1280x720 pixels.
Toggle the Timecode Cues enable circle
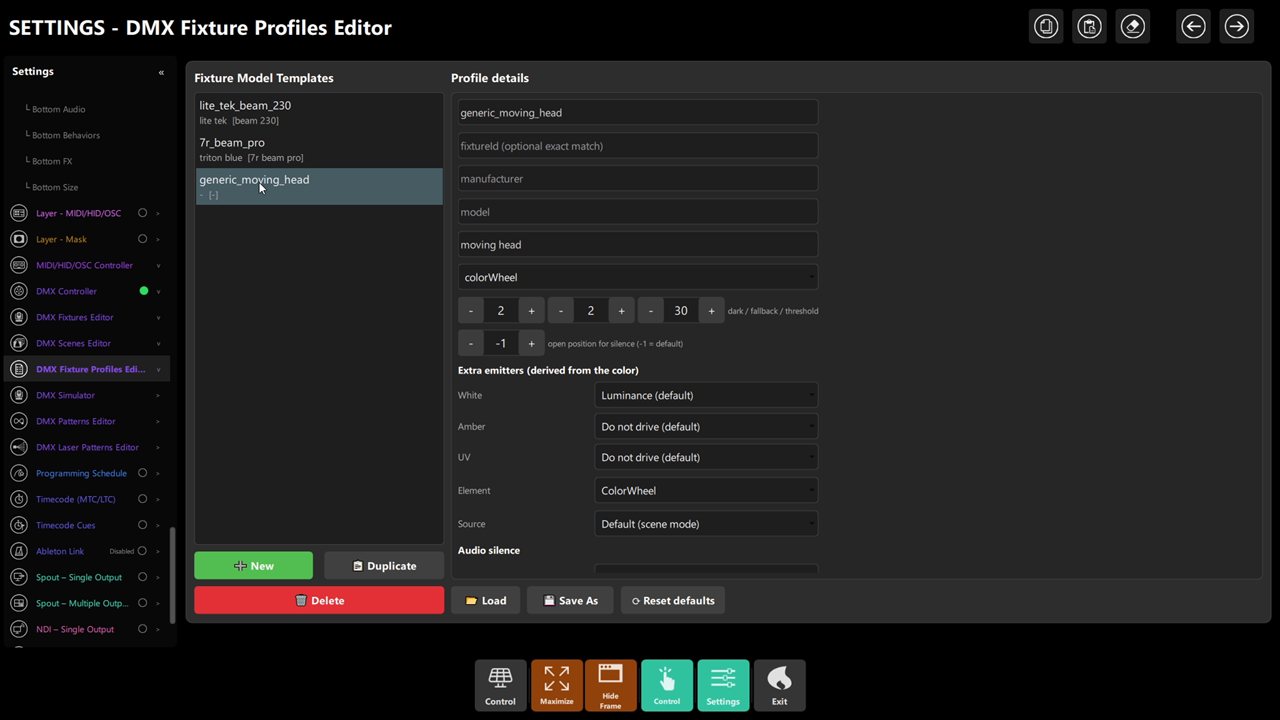point(142,525)
